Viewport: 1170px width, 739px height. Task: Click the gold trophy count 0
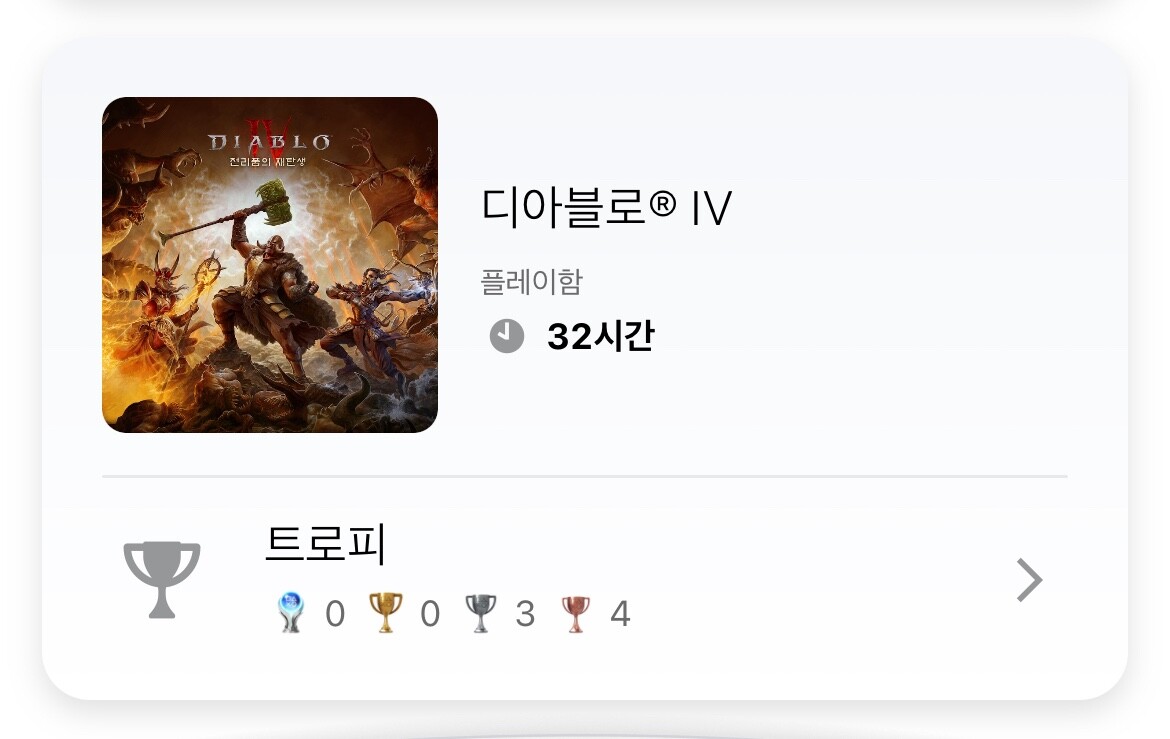pos(430,614)
